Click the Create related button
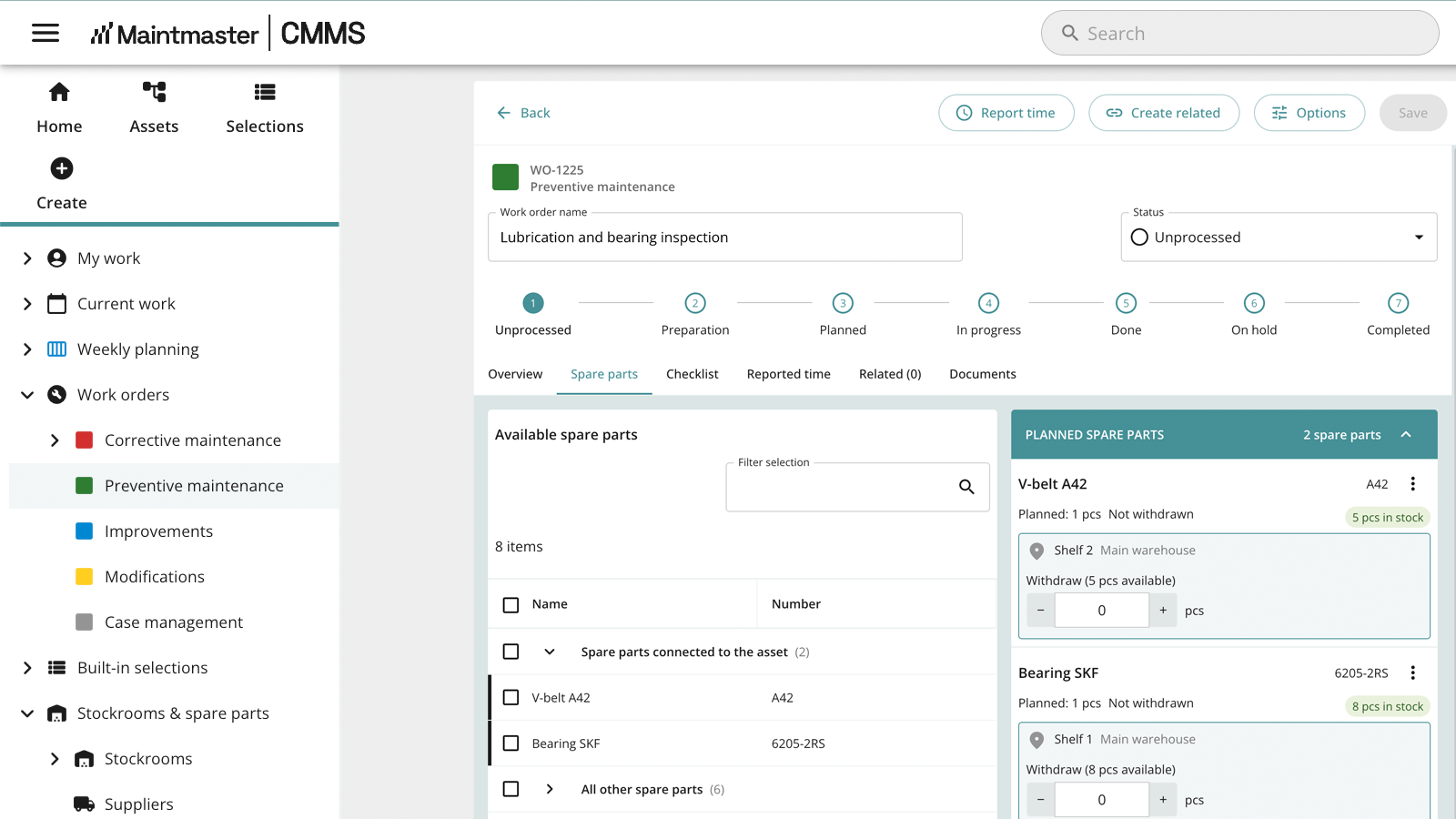The width and height of the screenshot is (1456, 819). tap(1164, 113)
